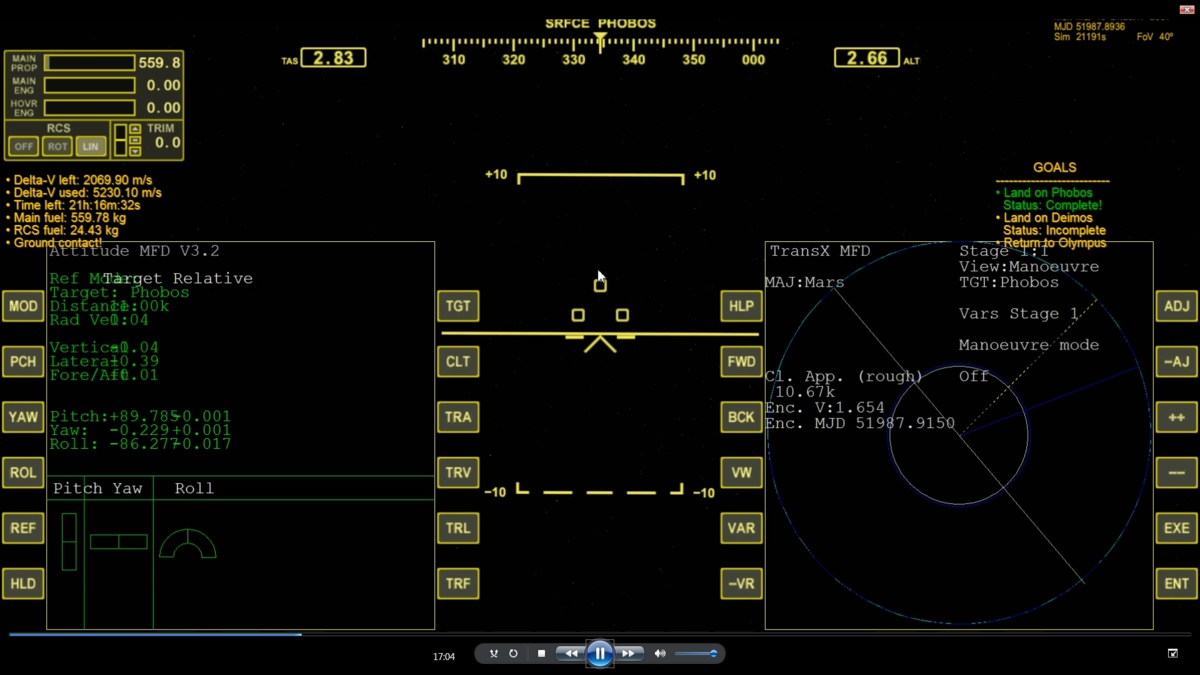The image size is (1200, 675).
Task: Click "Manoeuvre mode" text in TransX
Action: pyautogui.click(x=1029, y=345)
